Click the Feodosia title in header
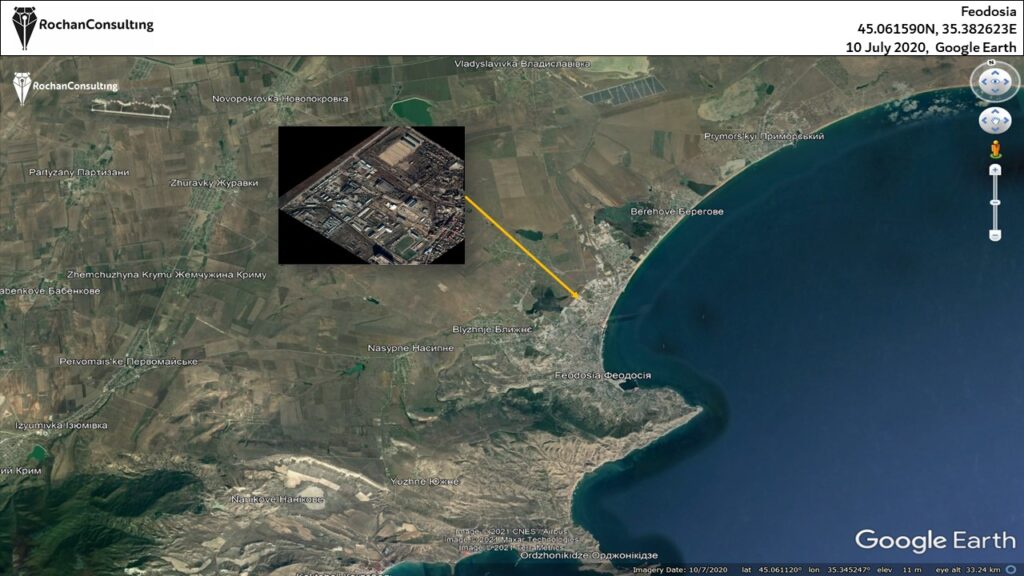This screenshot has height=576, width=1024. 988,12
